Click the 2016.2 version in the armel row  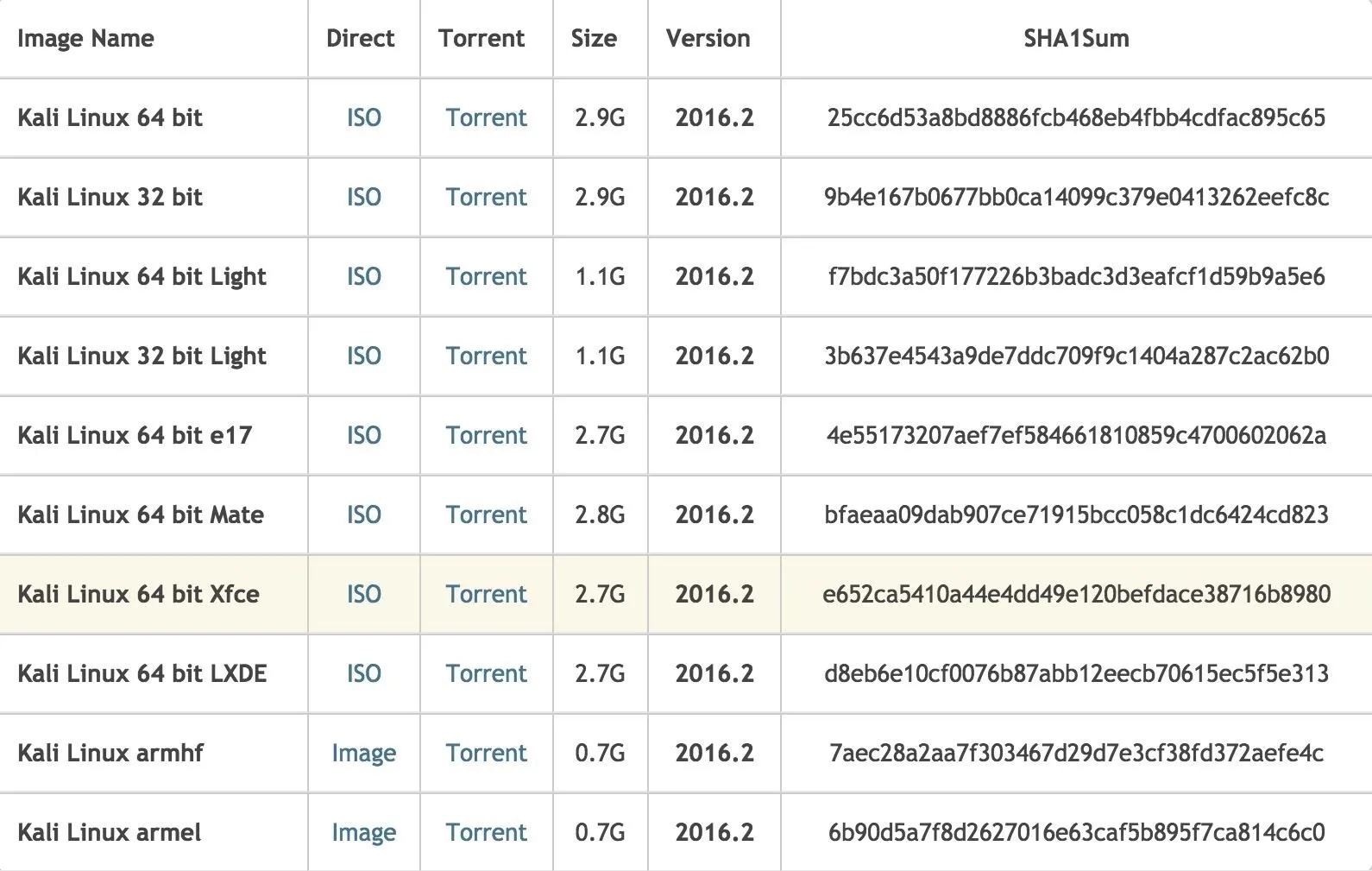714,832
